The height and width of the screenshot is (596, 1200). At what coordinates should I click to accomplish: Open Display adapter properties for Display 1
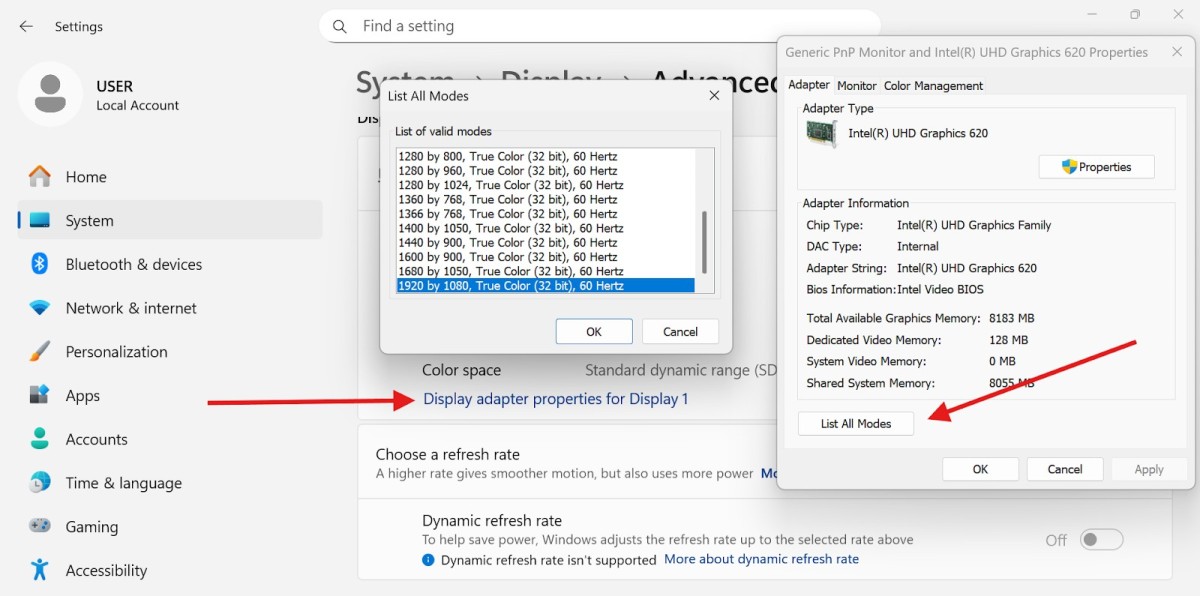point(556,398)
